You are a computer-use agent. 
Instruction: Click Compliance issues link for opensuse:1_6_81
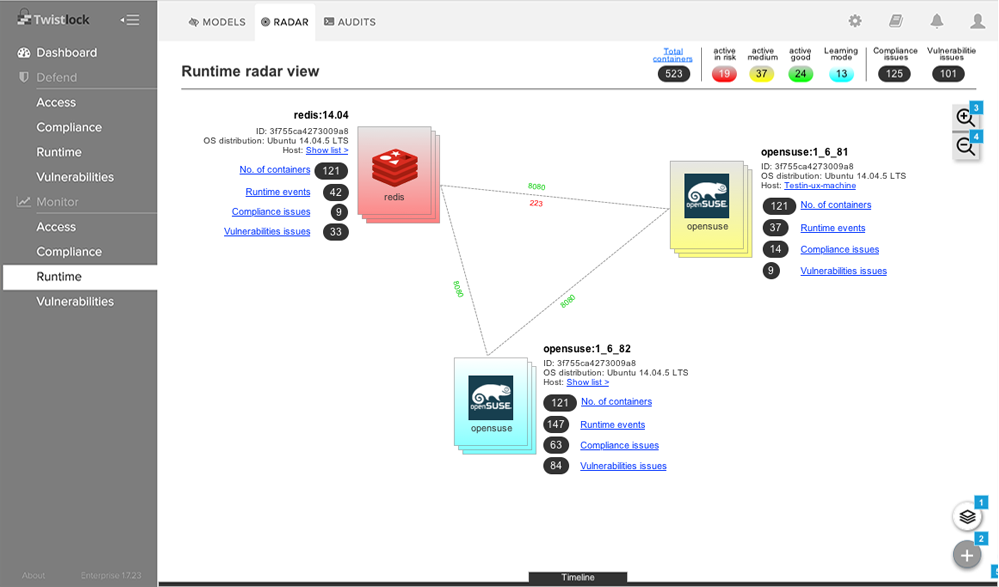click(840, 250)
